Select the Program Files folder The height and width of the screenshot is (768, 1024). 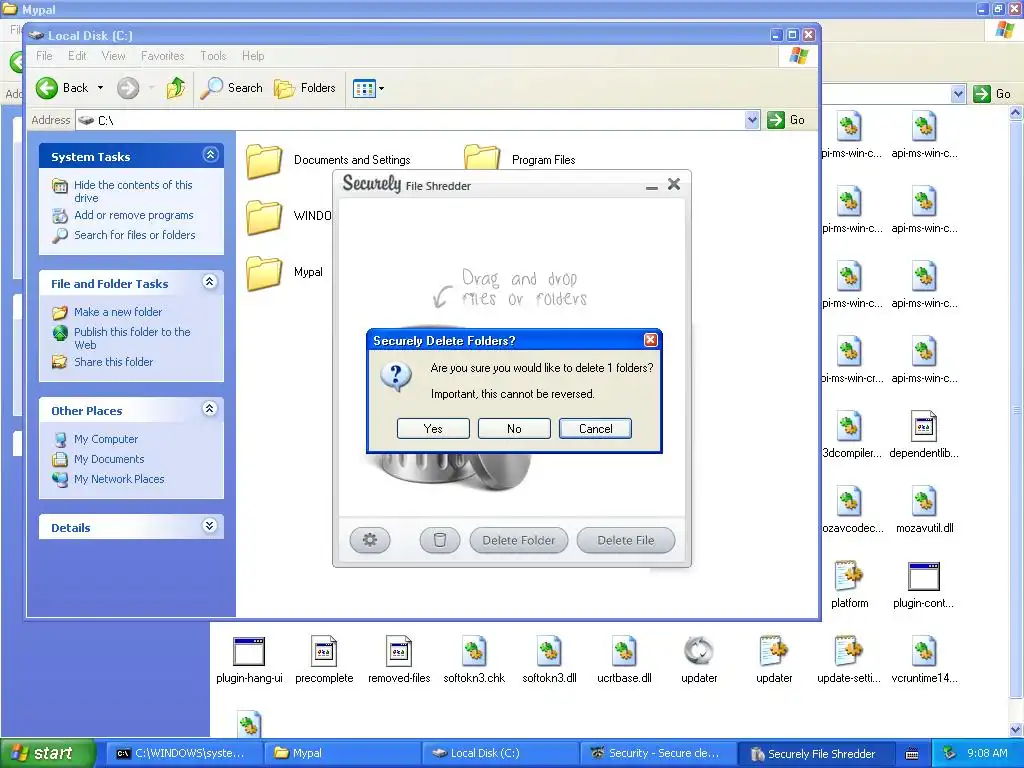pos(520,159)
